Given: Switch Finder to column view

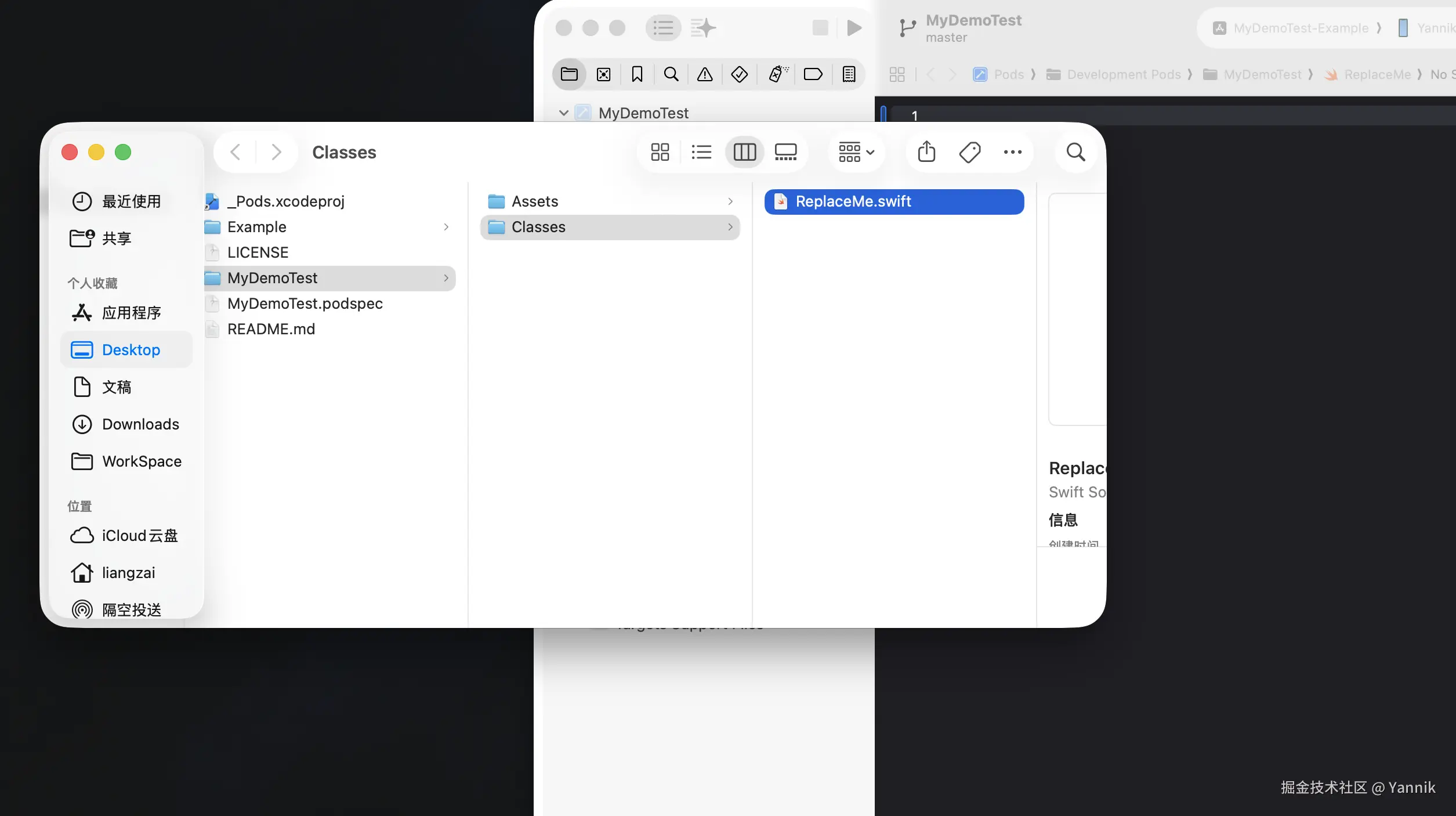Looking at the screenshot, I should coord(744,152).
